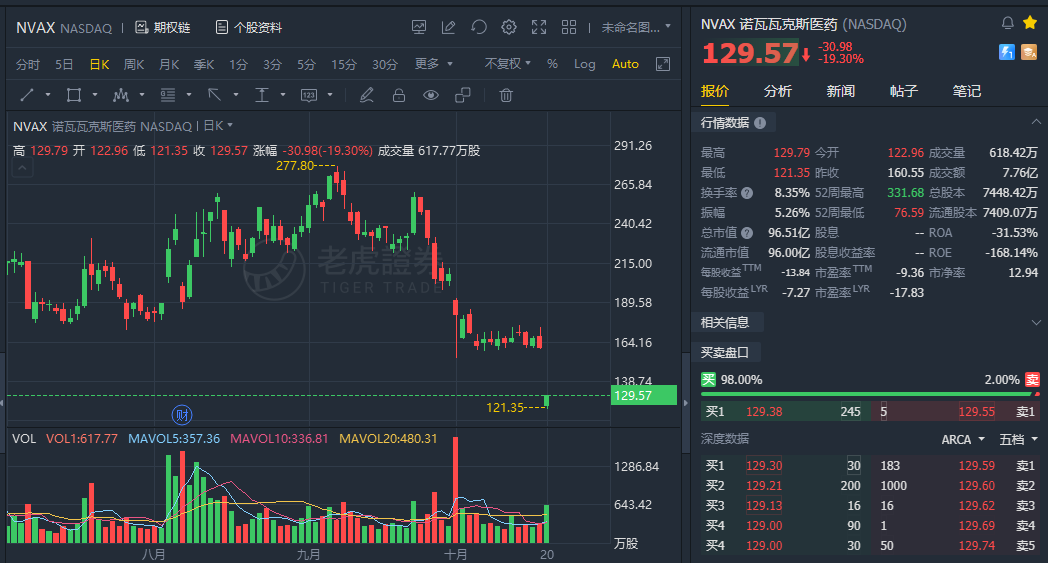Click the 129.57 current price label
Screen dimensions: 1048x563
pyautogui.click(x=643, y=395)
